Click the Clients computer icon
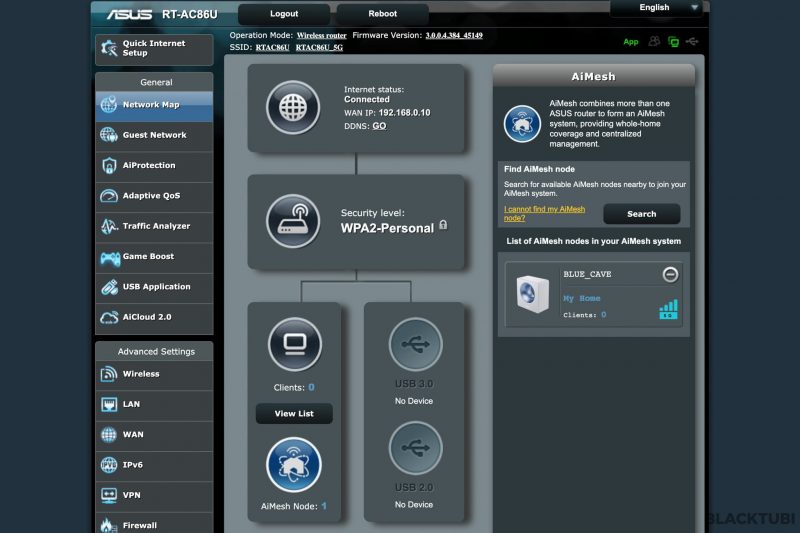Viewport: 800px width, 533px height. (x=295, y=344)
